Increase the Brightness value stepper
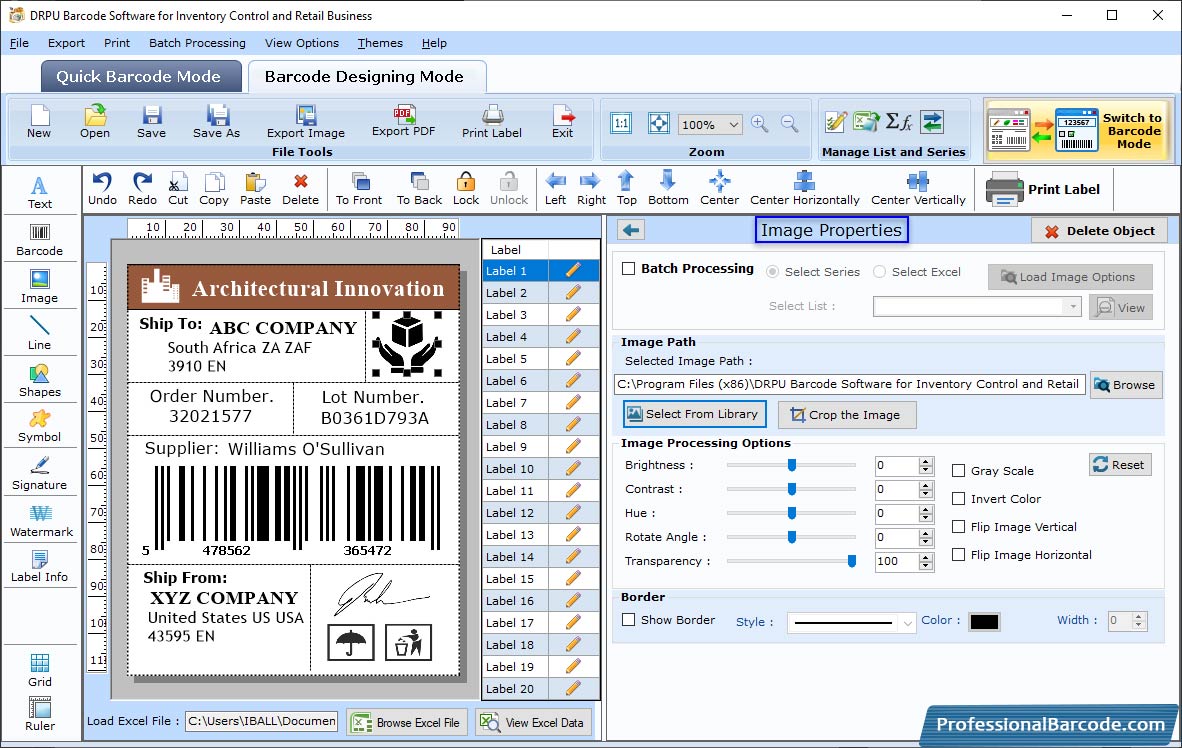 coord(926,461)
